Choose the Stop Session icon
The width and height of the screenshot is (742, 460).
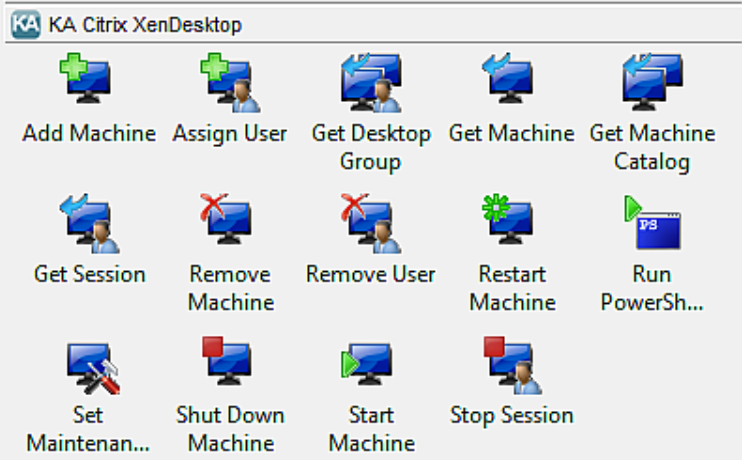point(513,365)
